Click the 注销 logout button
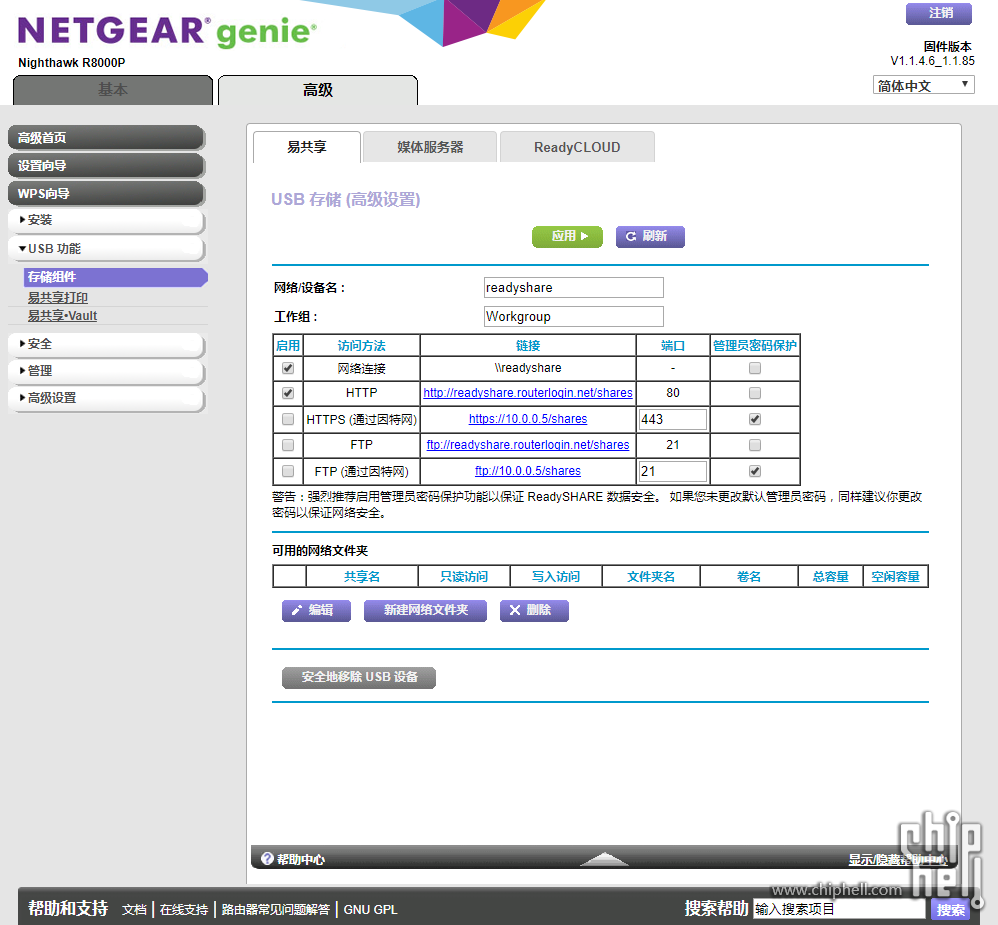This screenshot has height=925, width=998. (939, 13)
